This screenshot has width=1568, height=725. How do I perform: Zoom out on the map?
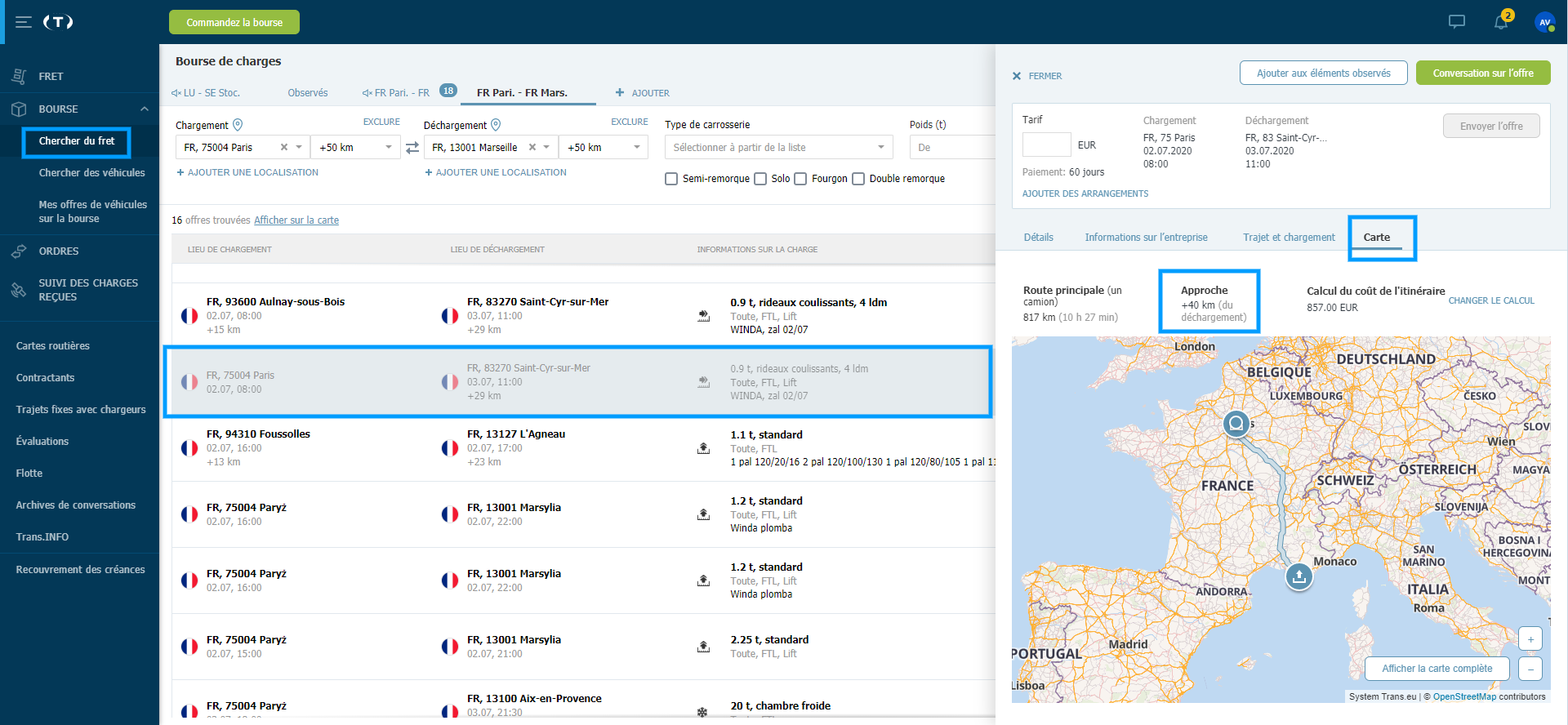1530,669
